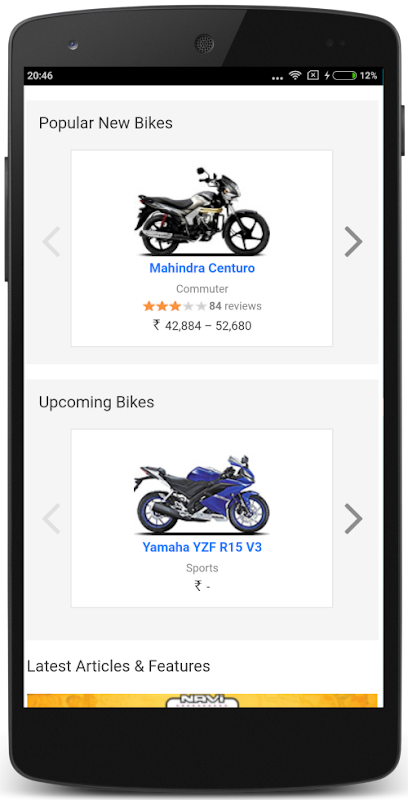Viewport: 408px width, 800px height.
Task: Tap the Wi-Fi status icon
Action: [295, 76]
